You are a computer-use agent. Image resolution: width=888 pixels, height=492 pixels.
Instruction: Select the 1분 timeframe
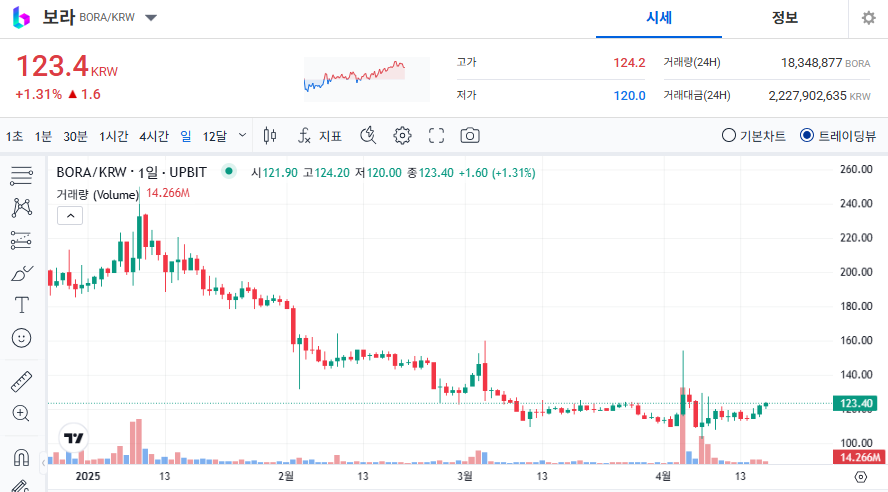[43, 136]
